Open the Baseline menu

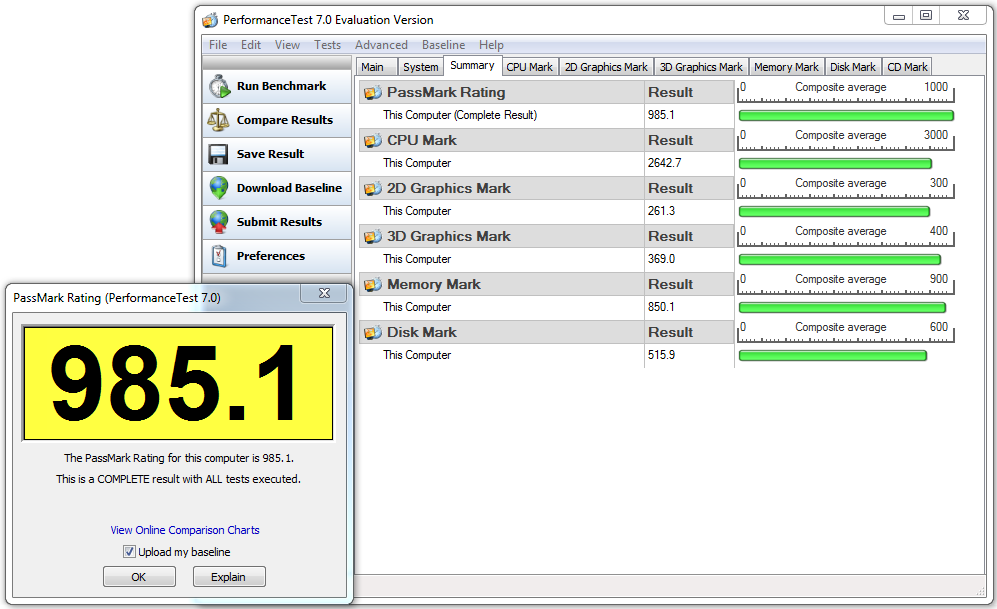[x=443, y=45]
